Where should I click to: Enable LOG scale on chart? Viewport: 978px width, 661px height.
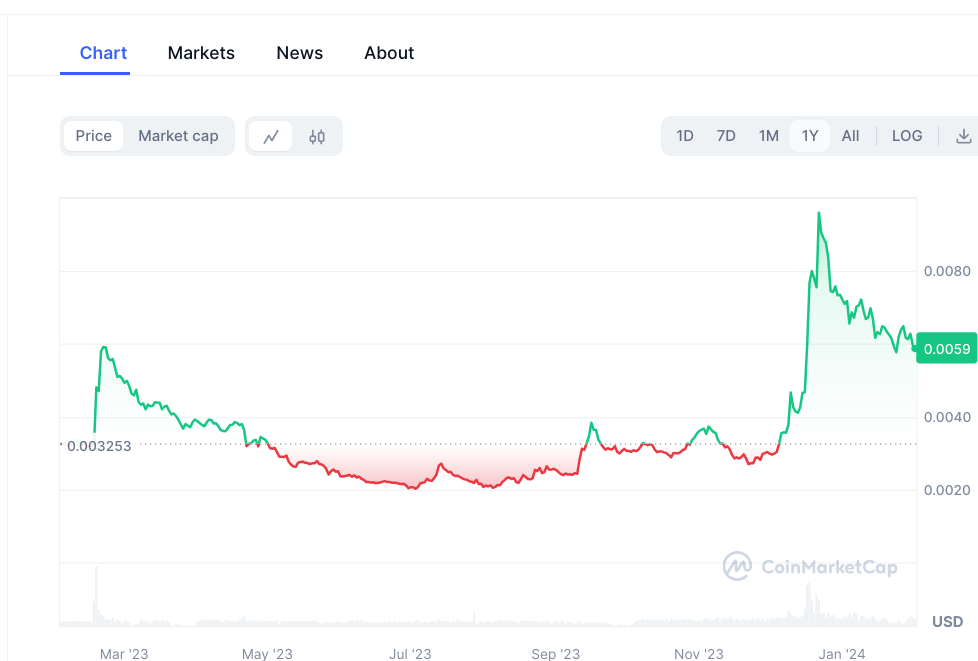coord(907,136)
